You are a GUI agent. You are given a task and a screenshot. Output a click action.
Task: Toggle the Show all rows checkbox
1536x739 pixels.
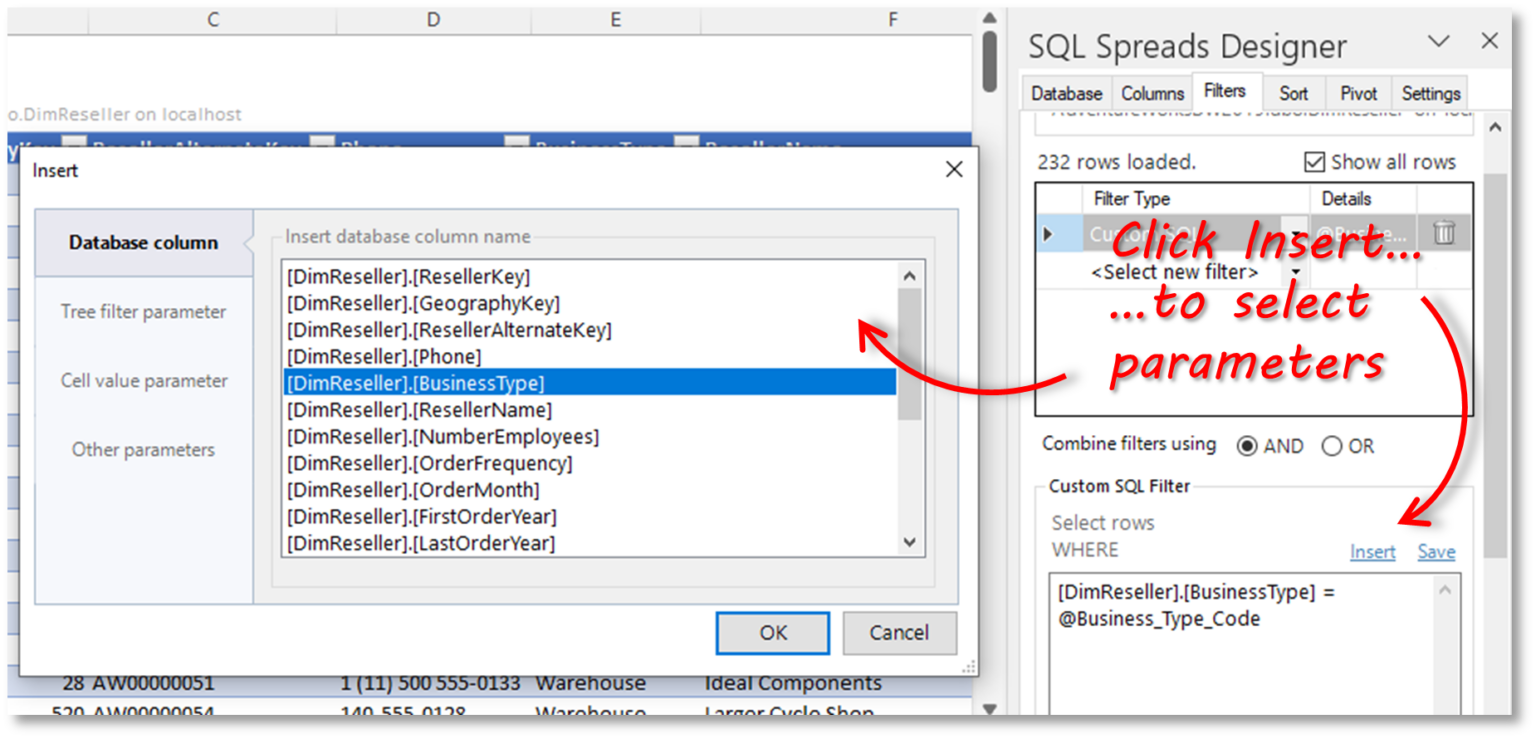point(1315,162)
